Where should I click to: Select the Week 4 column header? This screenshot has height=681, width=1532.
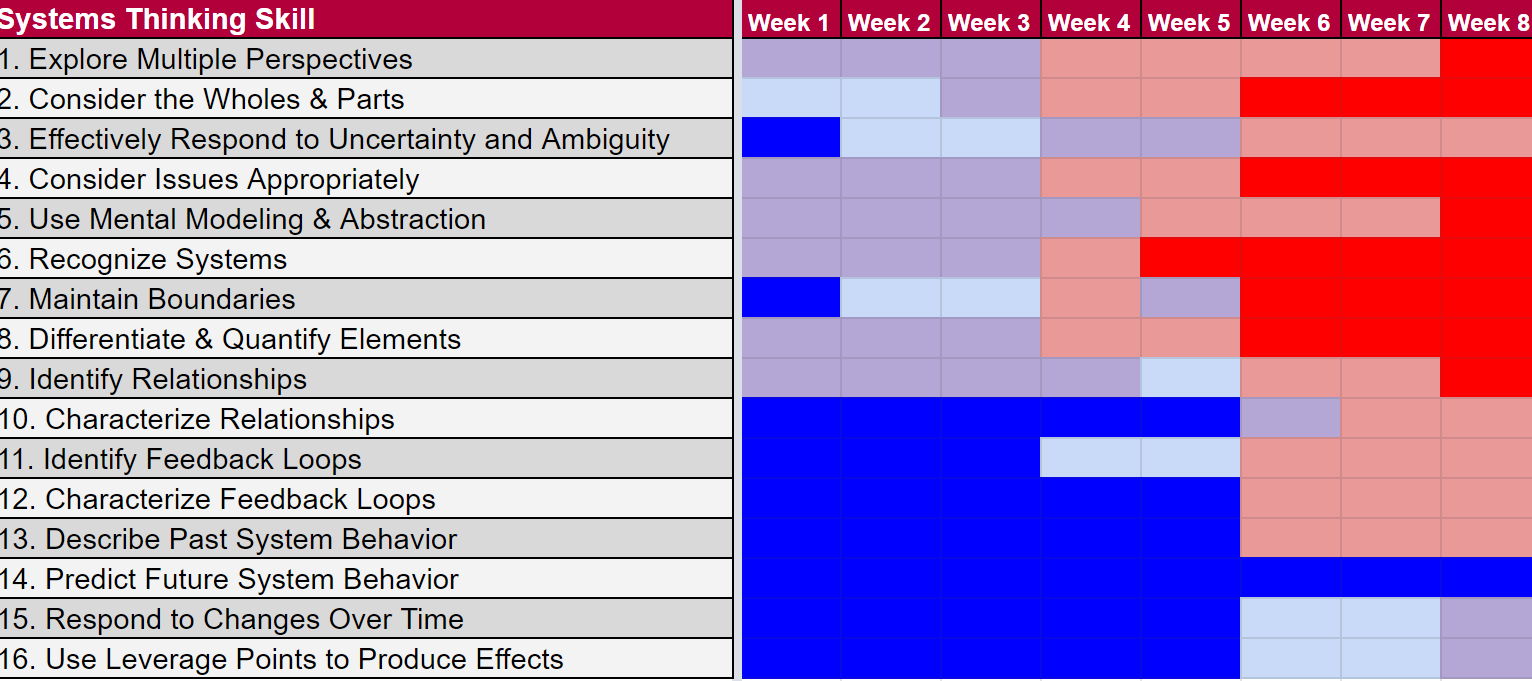(x=1090, y=22)
